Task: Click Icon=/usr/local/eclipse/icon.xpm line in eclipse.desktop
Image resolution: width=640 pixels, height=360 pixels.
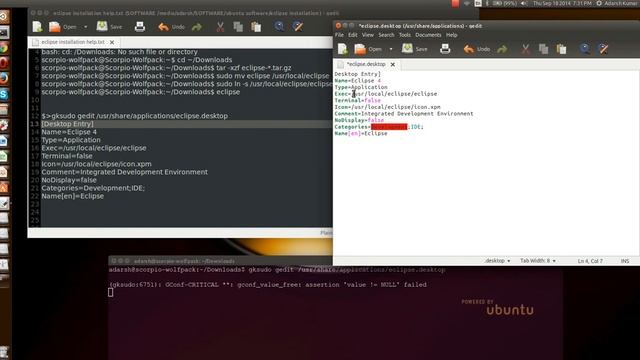Action: point(387,107)
